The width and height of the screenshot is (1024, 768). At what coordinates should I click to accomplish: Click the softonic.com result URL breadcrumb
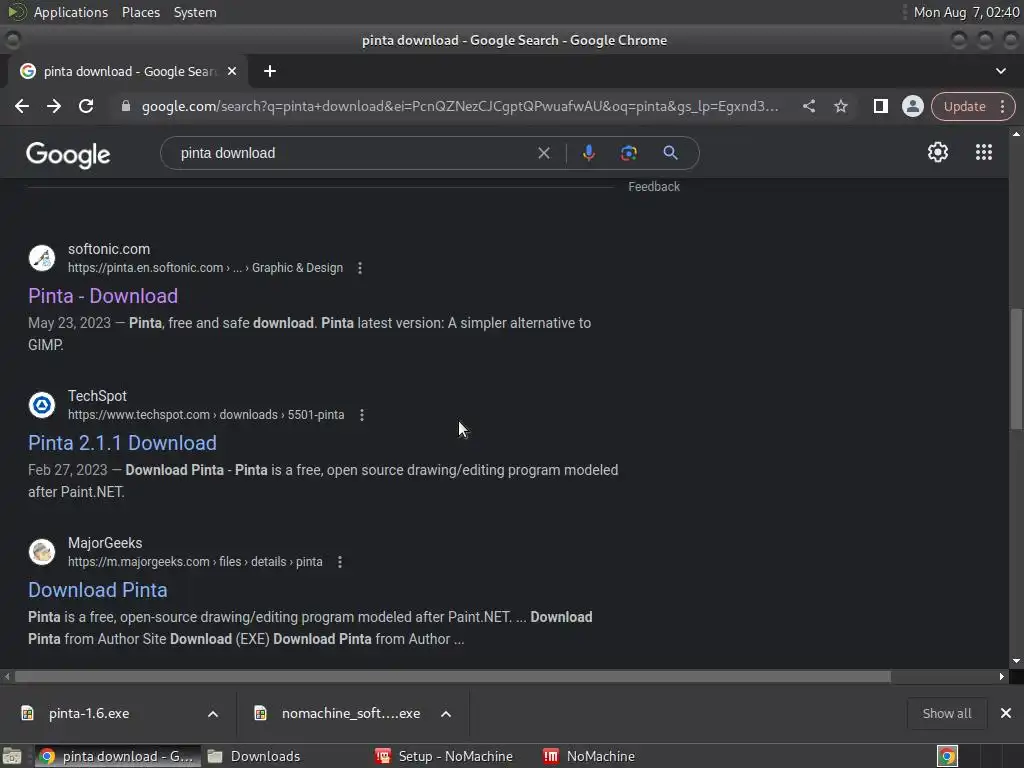point(205,268)
